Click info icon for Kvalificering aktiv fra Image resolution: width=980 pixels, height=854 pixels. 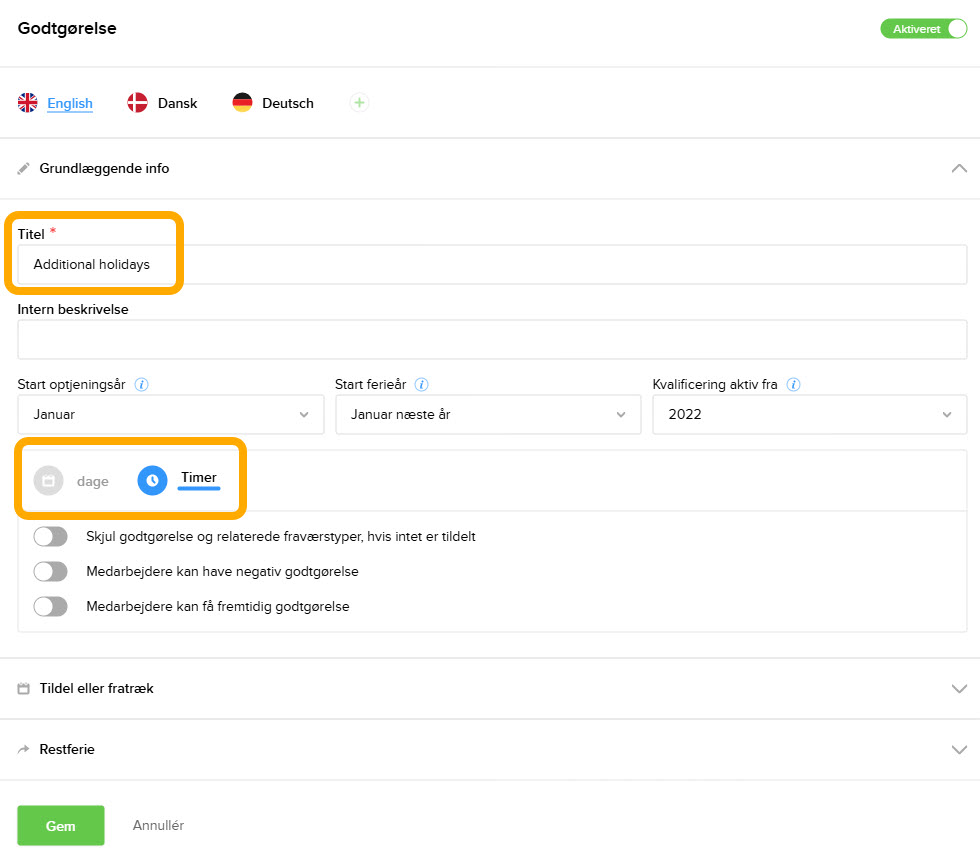coord(793,385)
